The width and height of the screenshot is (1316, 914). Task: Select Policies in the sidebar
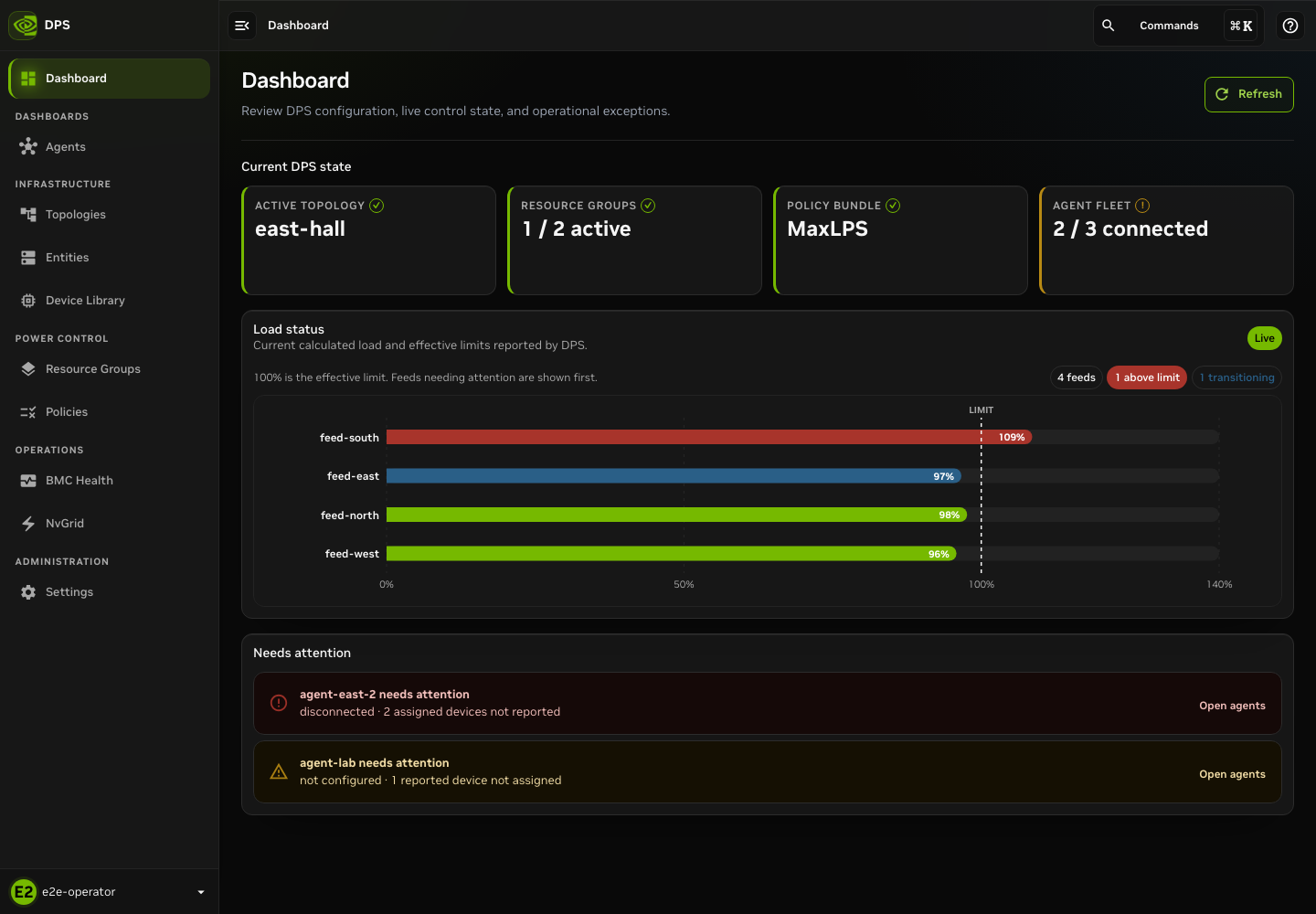coord(110,412)
